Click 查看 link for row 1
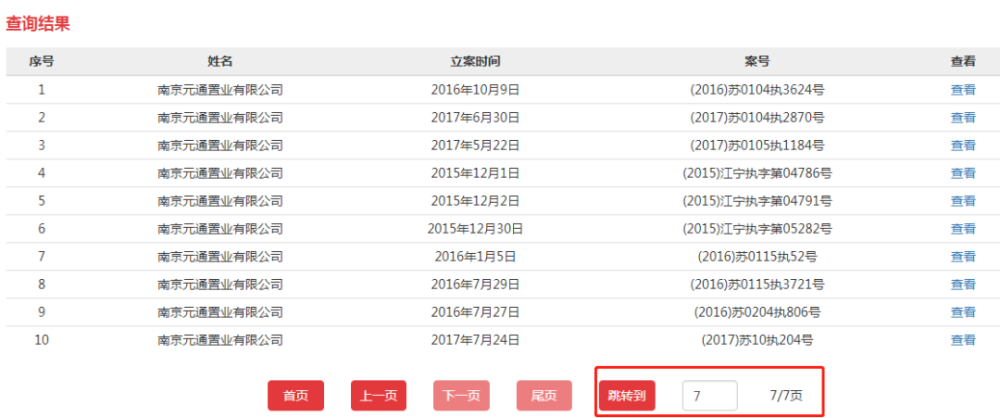This screenshot has height=418, width=1000. click(962, 90)
